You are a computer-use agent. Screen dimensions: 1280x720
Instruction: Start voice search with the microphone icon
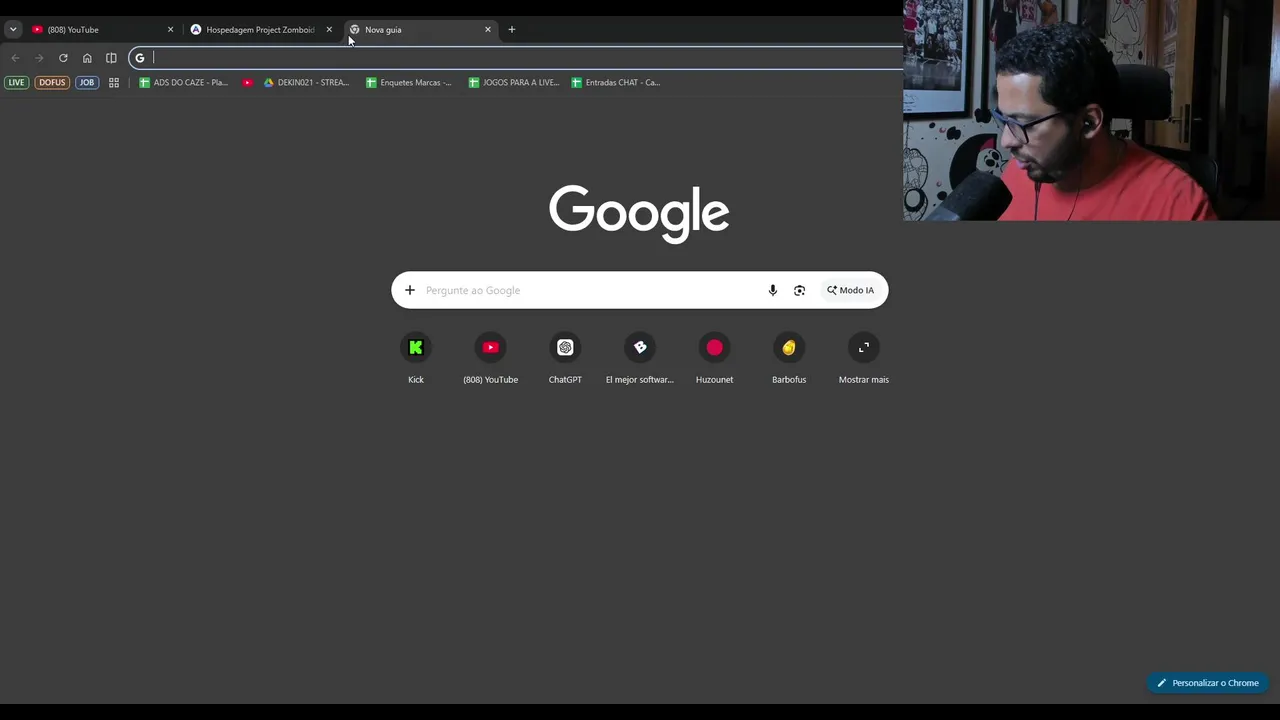point(772,290)
